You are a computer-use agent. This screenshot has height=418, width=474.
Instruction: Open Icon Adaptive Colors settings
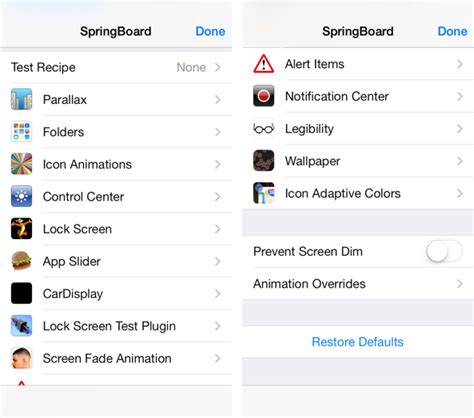358,193
